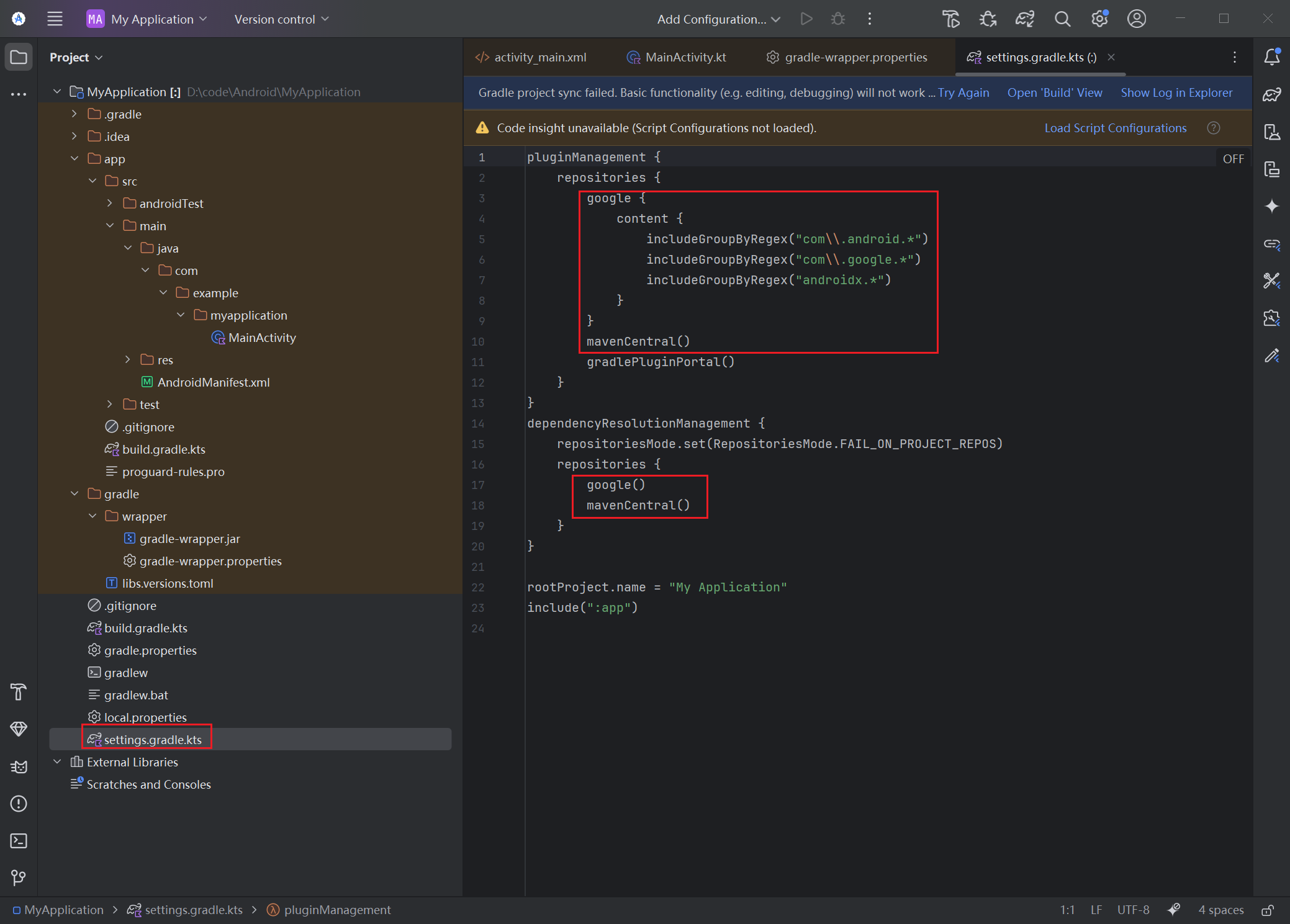
Task: Open the Git version control tool window
Action: point(19,877)
